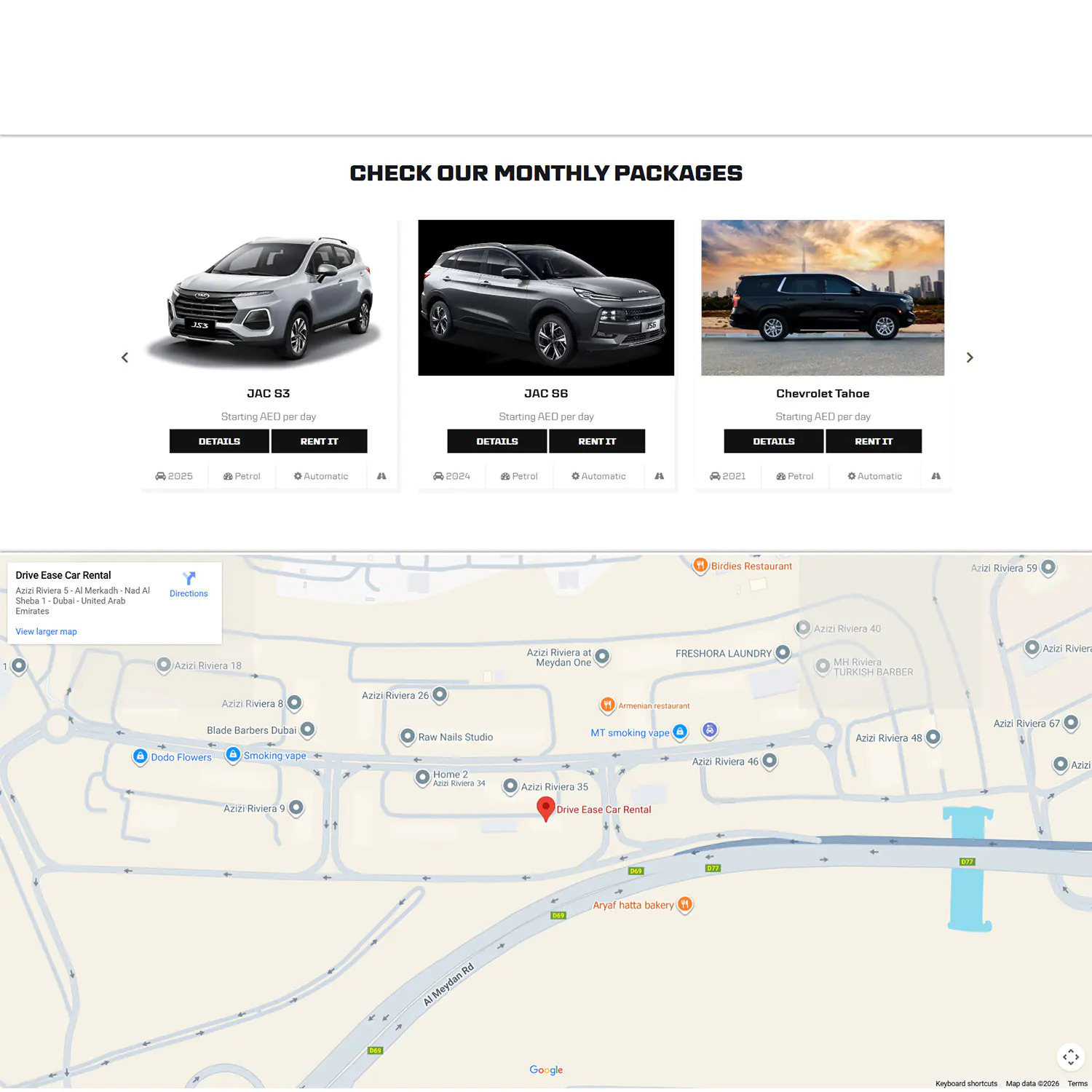This screenshot has width=1092, height=1092.
Task: Open the map Terms link
Action: (x=1077, y=1083)
